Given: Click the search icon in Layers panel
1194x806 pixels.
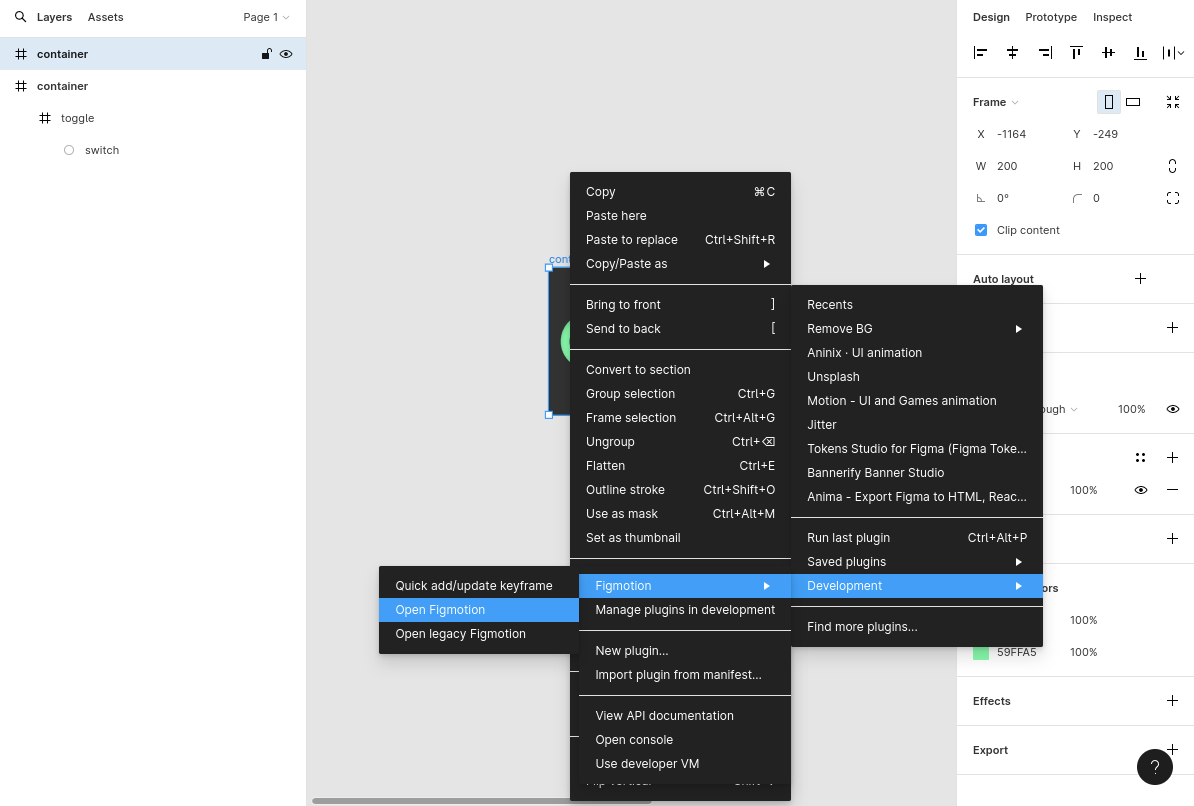Looking at the screenshot, I should (x=21, y=17).
